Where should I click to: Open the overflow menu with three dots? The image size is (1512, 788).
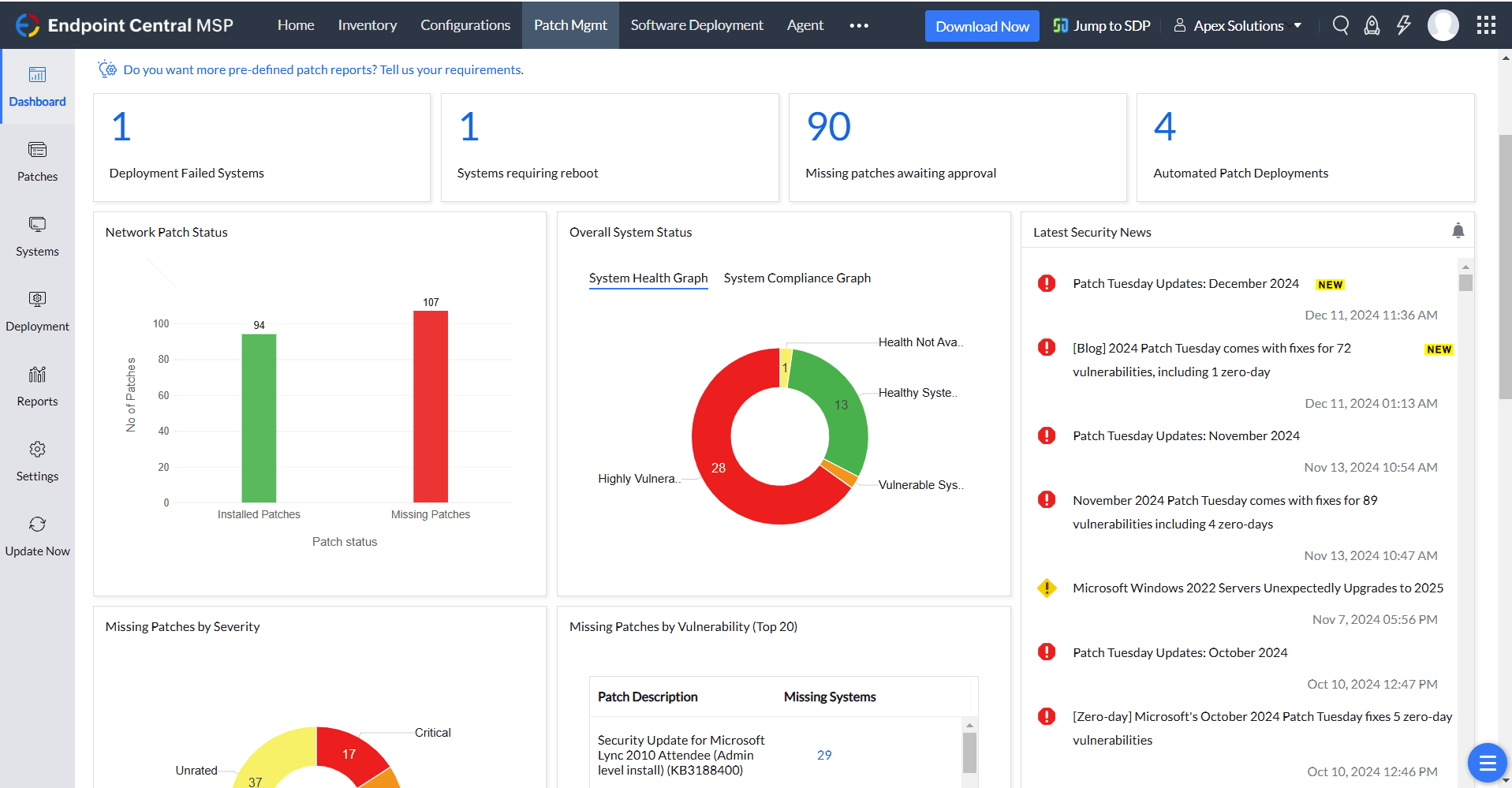[858, 25]
